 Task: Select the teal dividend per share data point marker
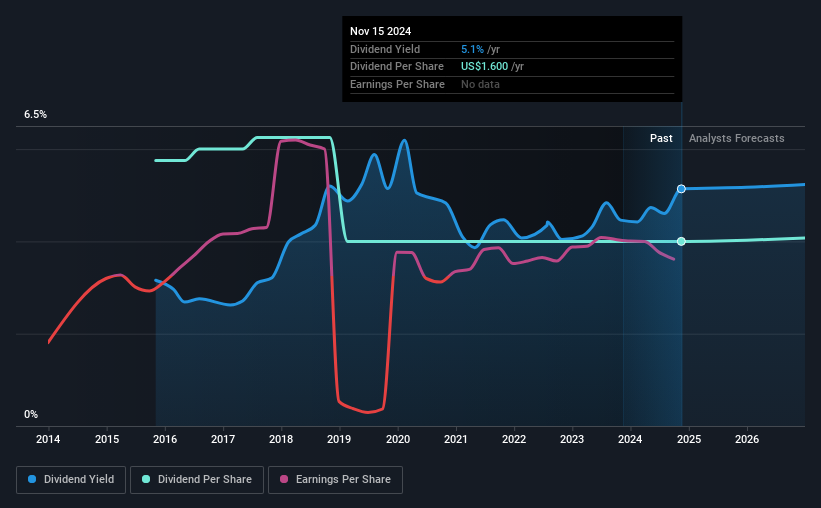[681, 241]
